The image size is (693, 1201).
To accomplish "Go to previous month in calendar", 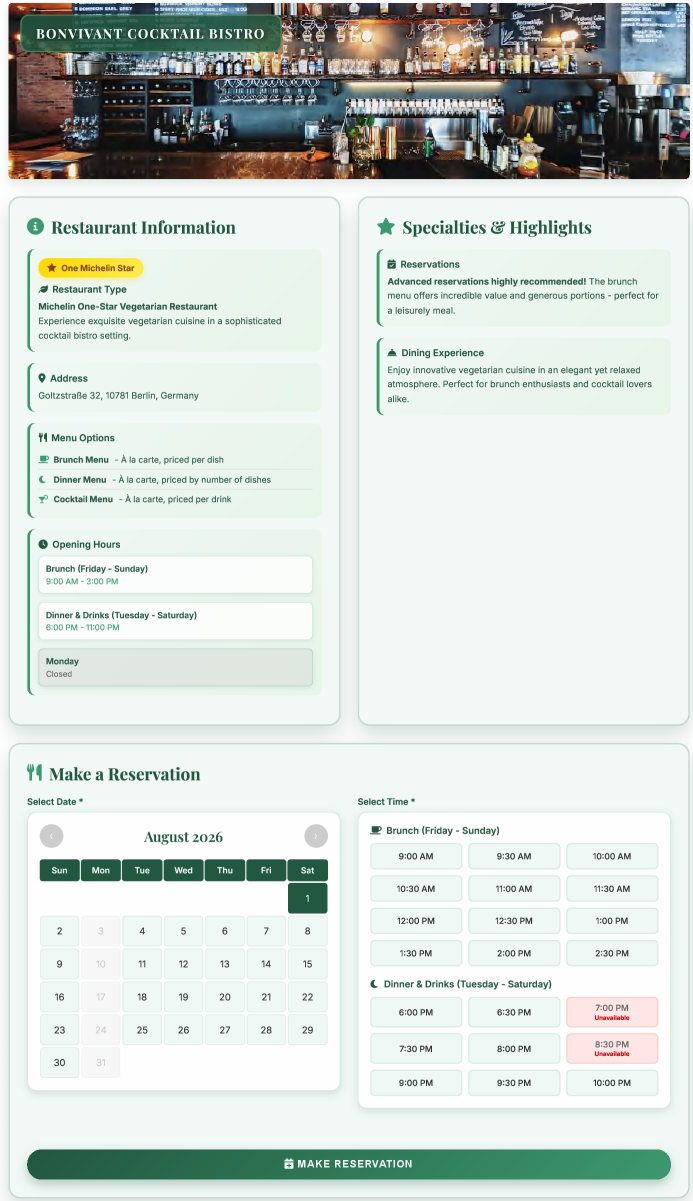I will 51,836.
